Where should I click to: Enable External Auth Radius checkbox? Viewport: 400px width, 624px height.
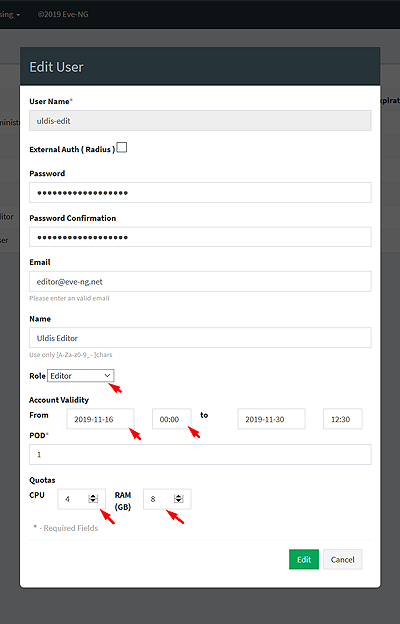[x=122, y=147]
